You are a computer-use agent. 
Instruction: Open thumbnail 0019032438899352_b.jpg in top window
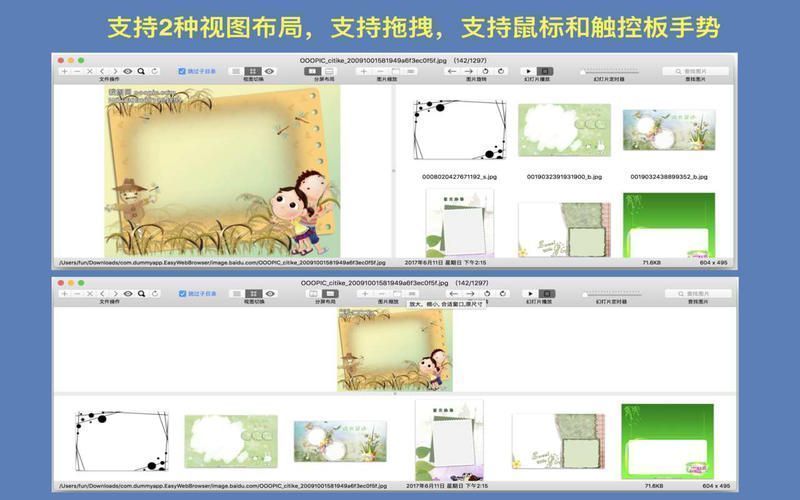coord(655,131)
